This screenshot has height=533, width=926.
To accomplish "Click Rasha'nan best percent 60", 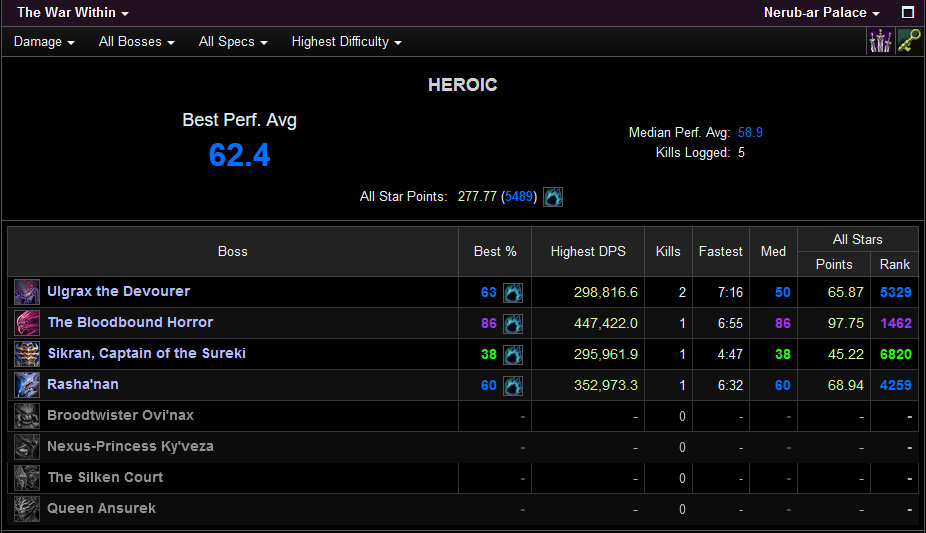I will (488, 385).
